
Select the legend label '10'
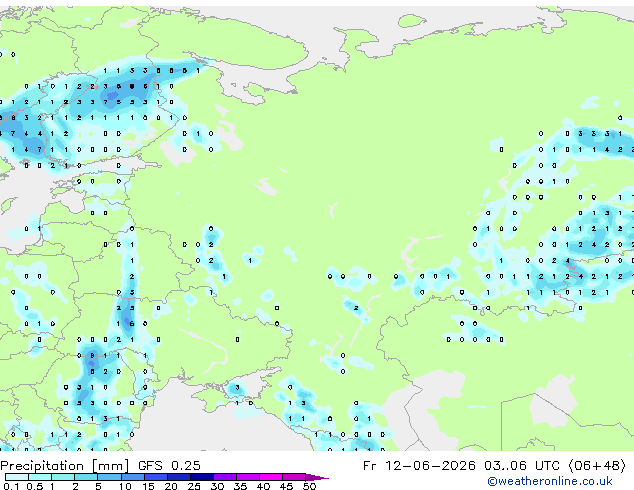[x=125, y=486]
